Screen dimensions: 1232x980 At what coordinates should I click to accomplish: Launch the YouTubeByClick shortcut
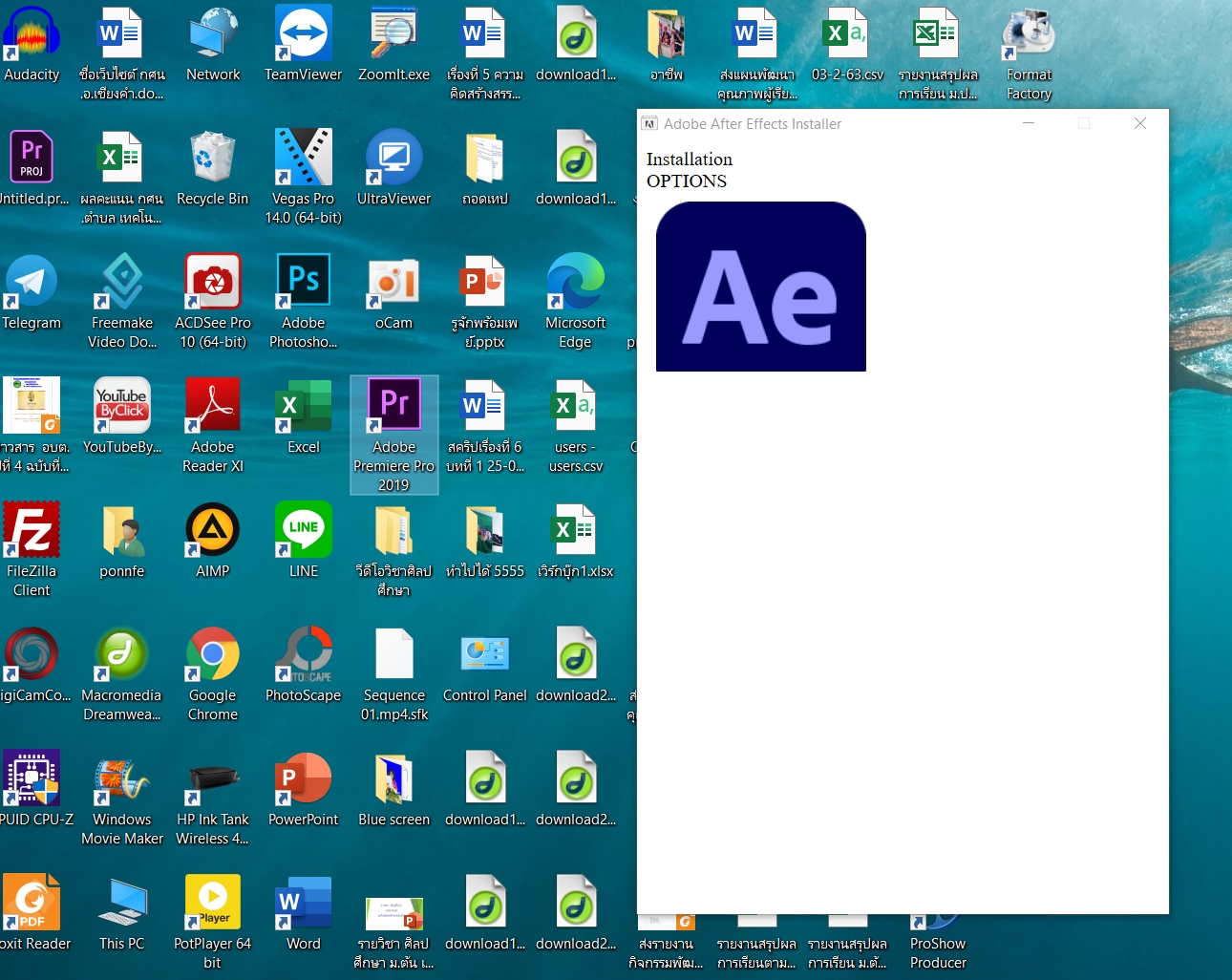(x=122, y=416)
